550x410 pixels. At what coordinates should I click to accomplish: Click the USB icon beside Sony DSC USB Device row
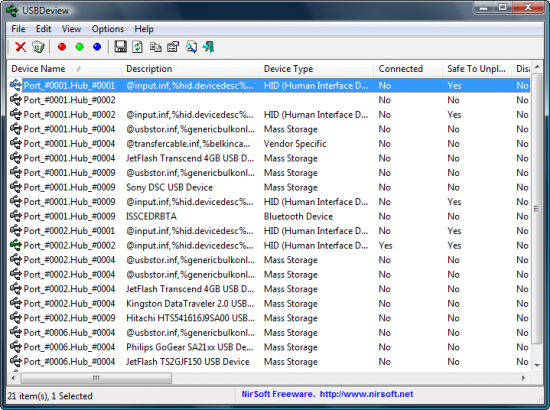[x=16, y=187]
